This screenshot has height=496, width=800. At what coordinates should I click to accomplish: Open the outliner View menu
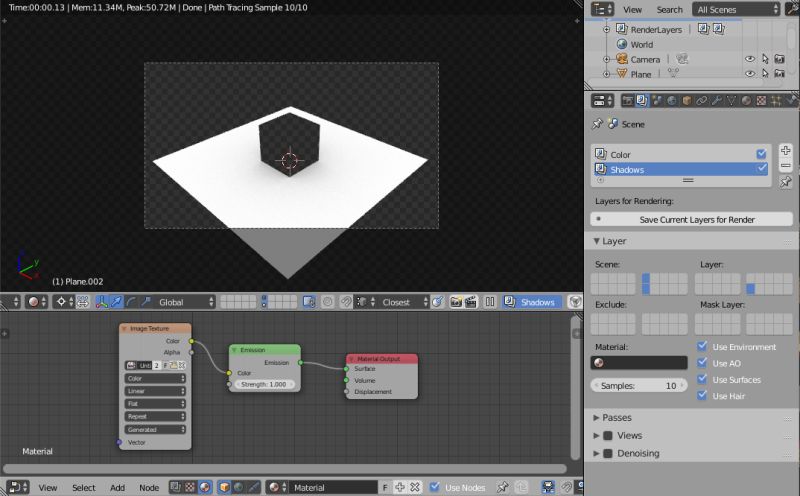[632, 10]
